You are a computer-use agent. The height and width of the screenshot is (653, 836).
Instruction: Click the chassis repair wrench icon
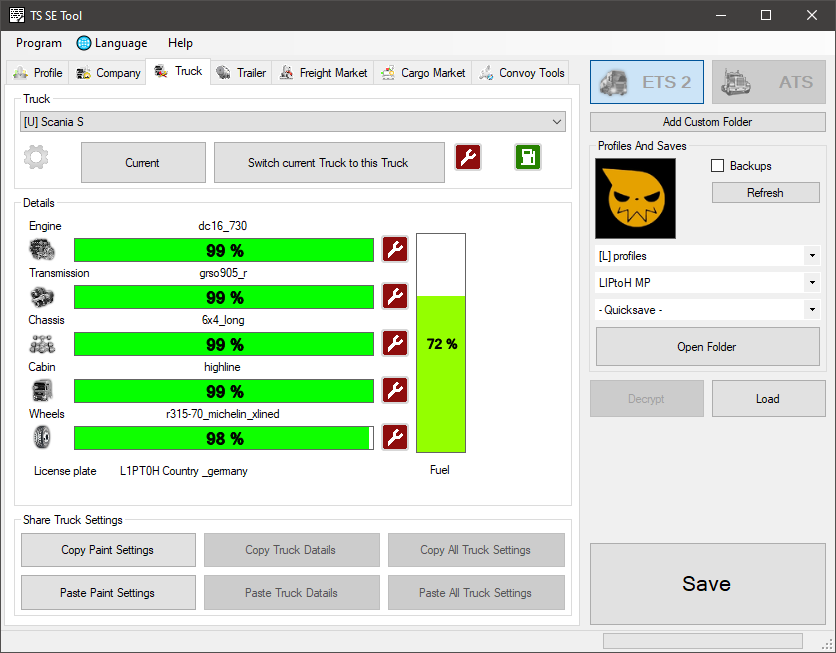click(x=395, y=344)
